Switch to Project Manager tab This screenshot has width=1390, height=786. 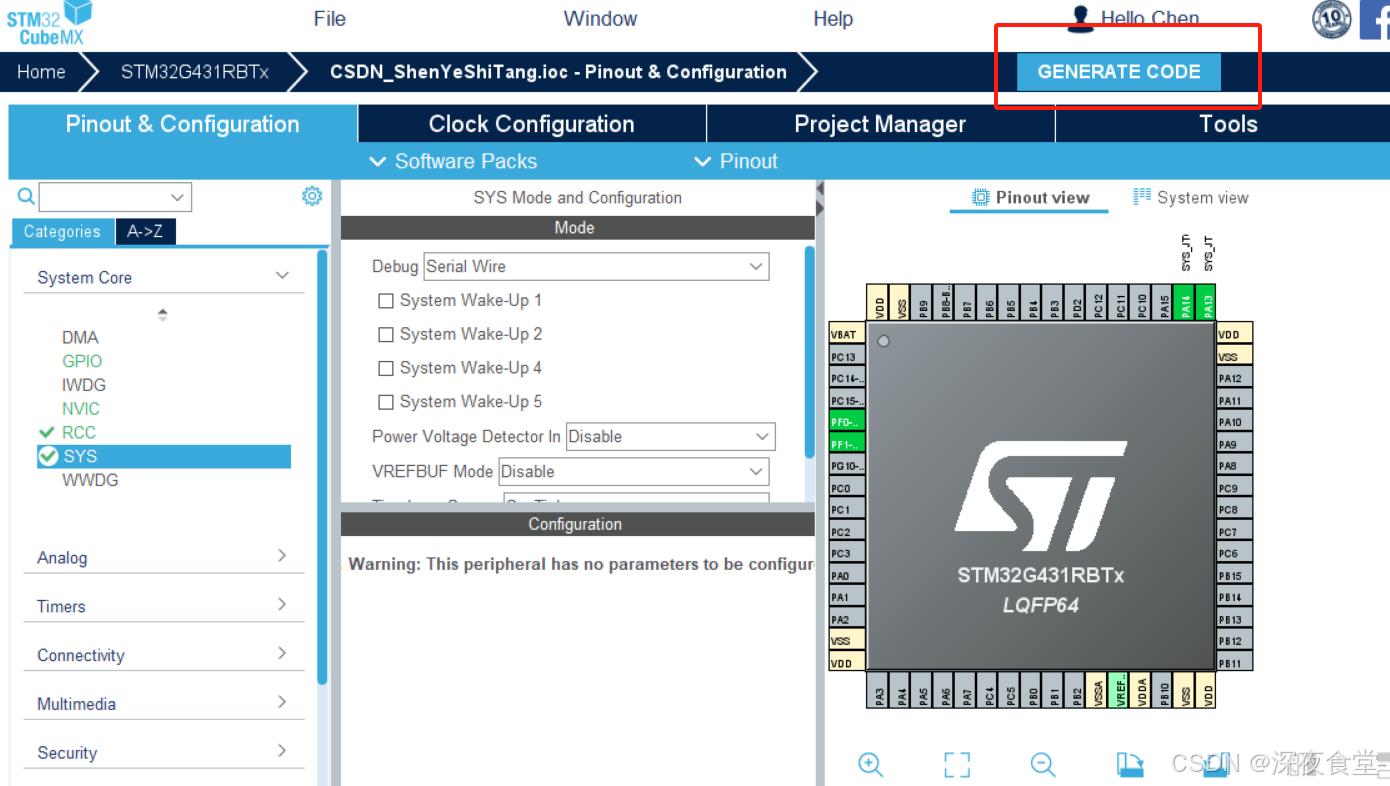880,124
